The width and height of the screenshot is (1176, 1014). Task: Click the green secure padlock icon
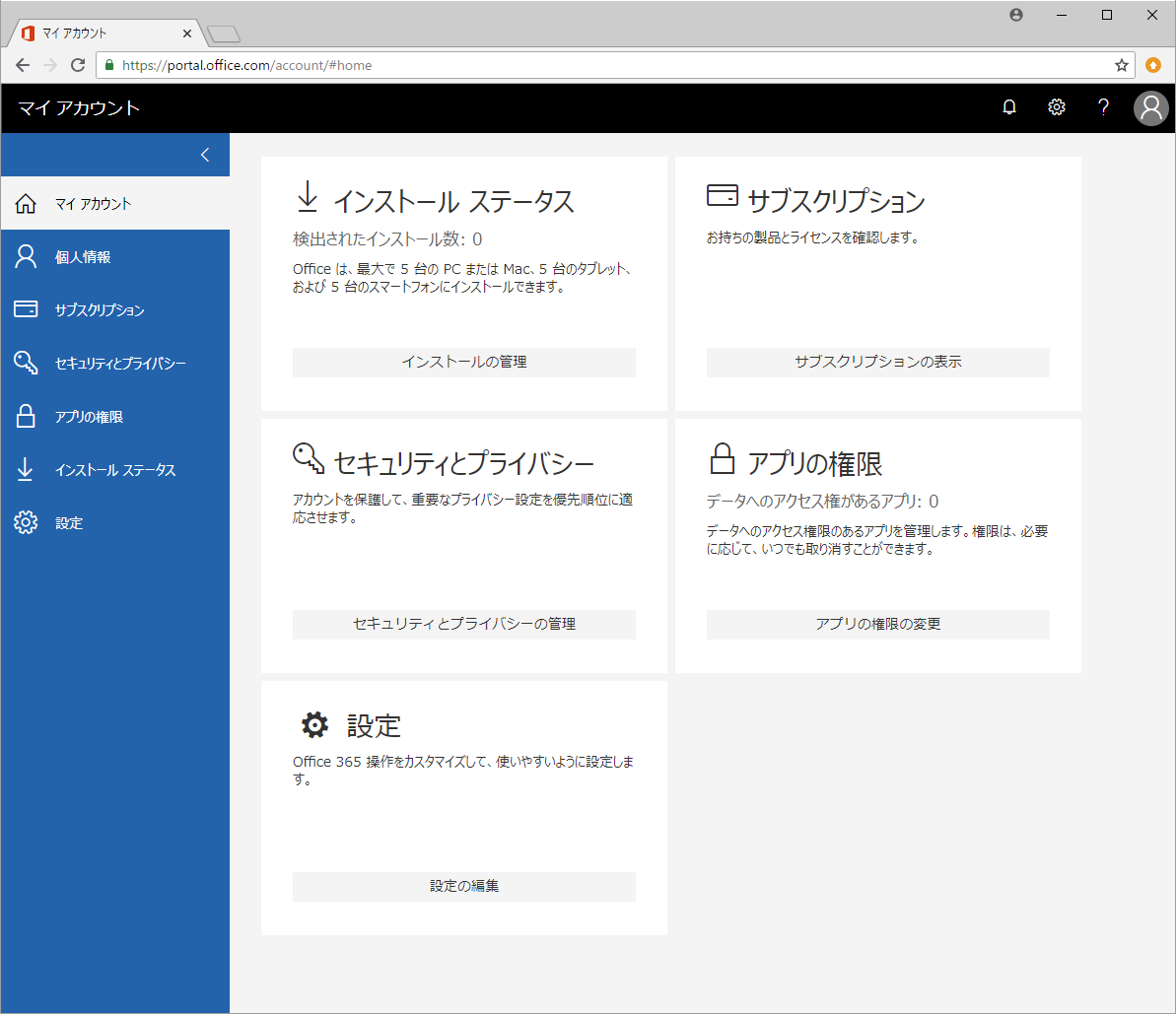tap(109, 65)
